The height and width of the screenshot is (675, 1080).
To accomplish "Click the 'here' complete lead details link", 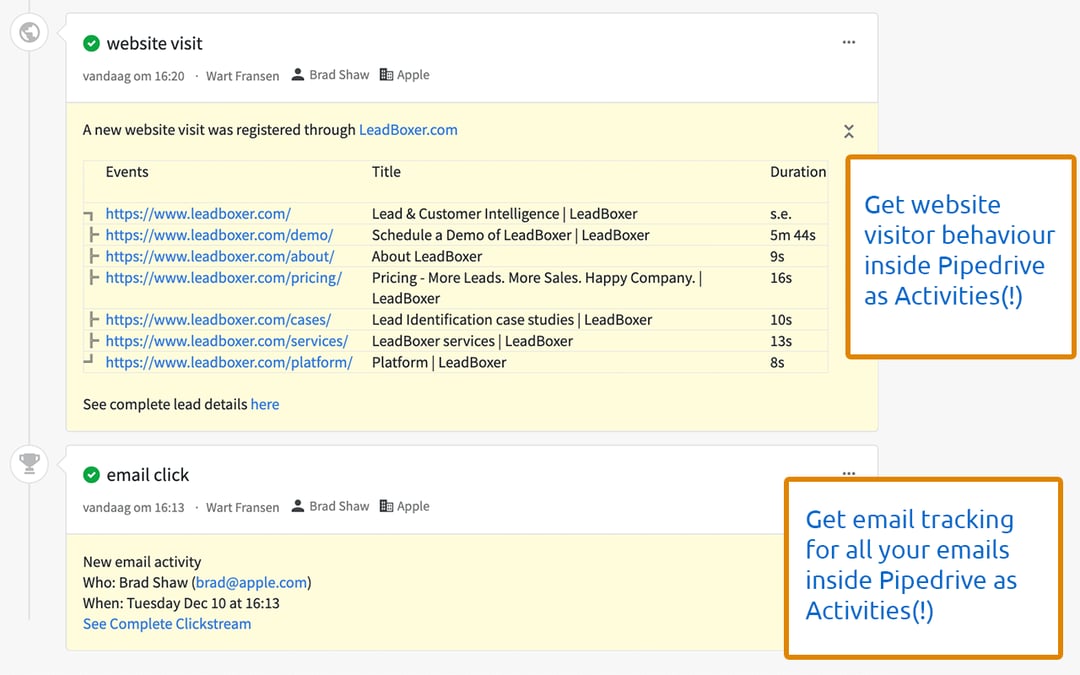I will [x=264, y=404].
